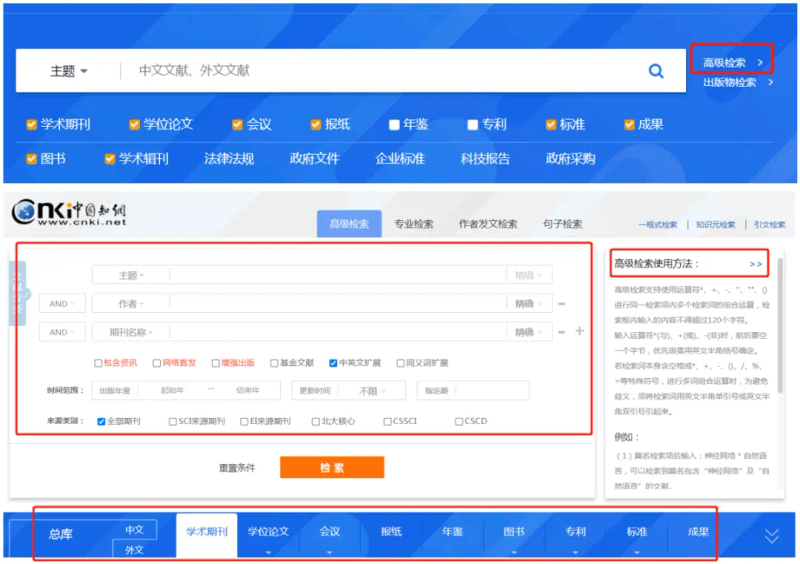Open 引文检索 link
The height and width of the screenshot is (564, 800).
[x=769, y=225]
